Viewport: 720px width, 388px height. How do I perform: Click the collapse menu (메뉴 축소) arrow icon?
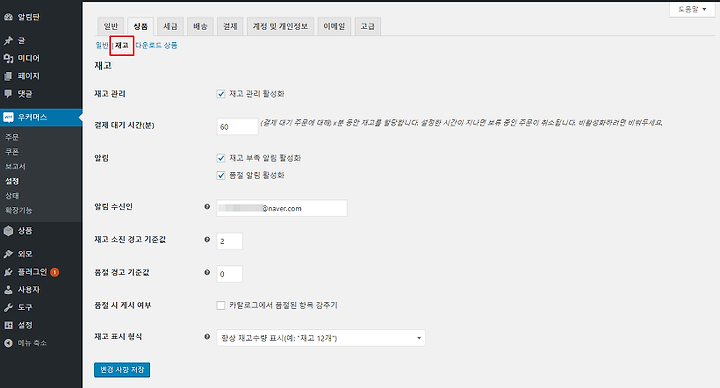[8, 343]
